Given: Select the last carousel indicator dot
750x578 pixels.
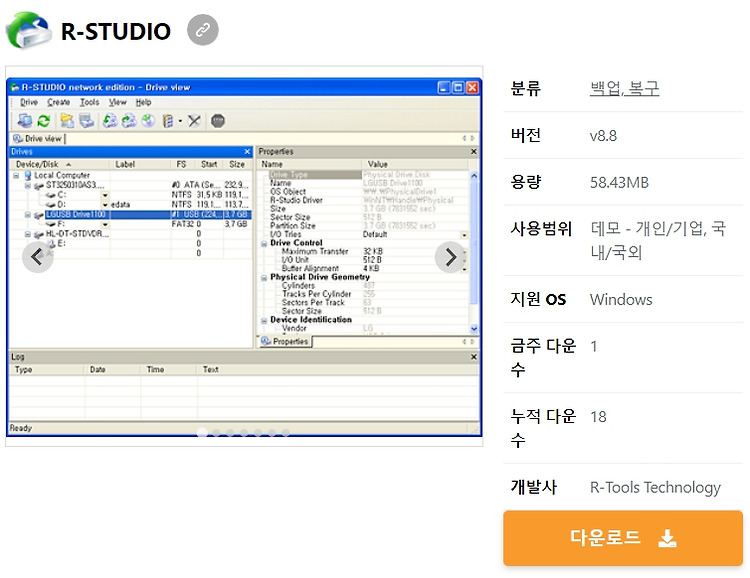Looking at the screenshot, I should [x=286, y=433].
